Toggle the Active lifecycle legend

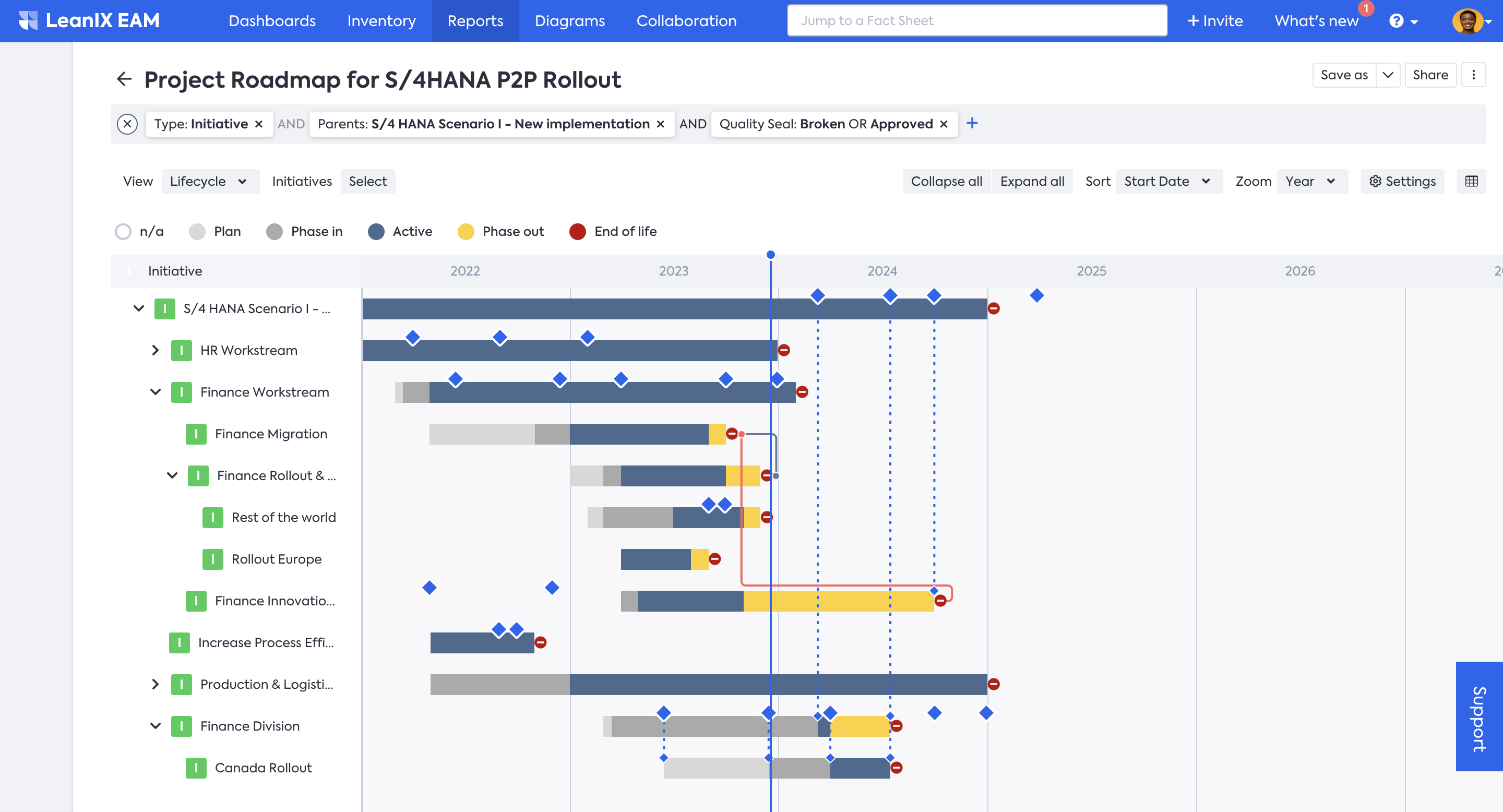click(400, 232)
